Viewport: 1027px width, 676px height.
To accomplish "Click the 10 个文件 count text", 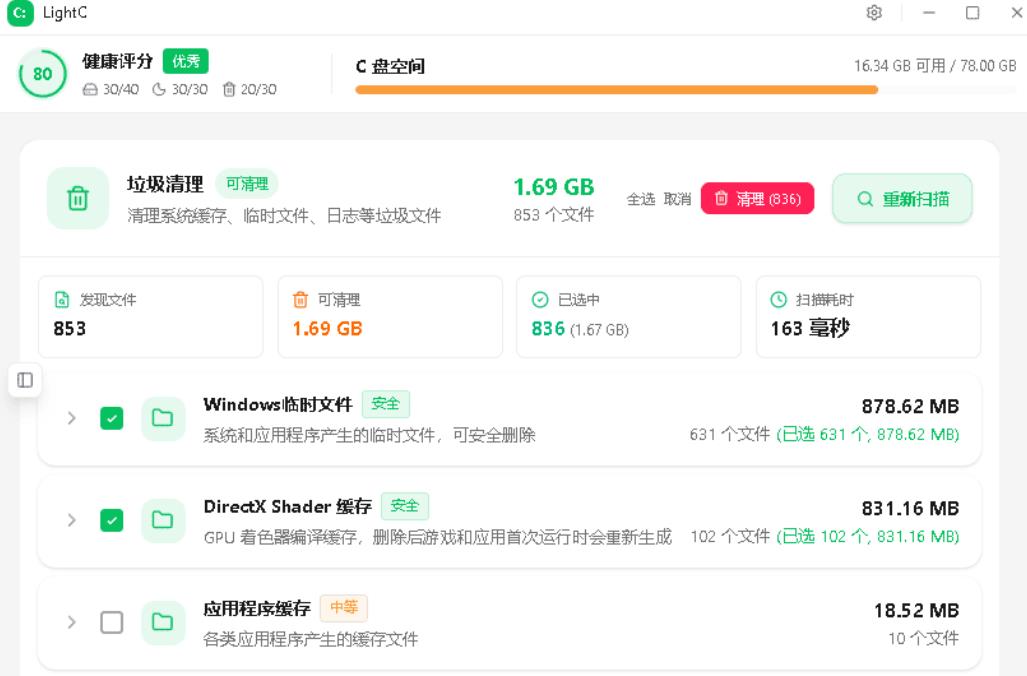I will point(924,638).
